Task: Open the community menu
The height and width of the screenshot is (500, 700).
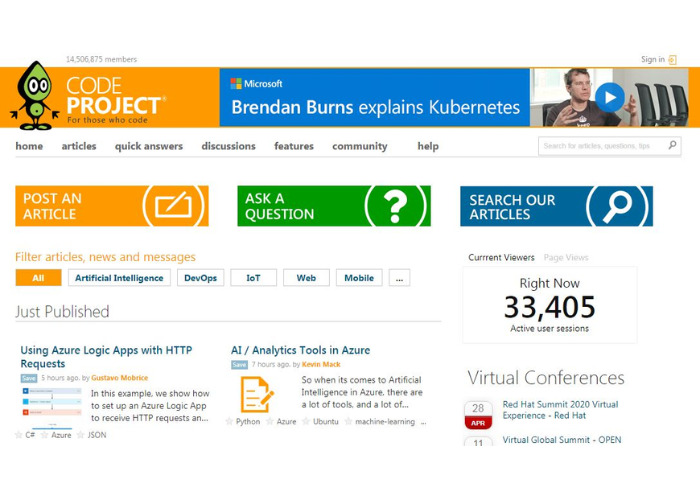Action: point(359,146)
